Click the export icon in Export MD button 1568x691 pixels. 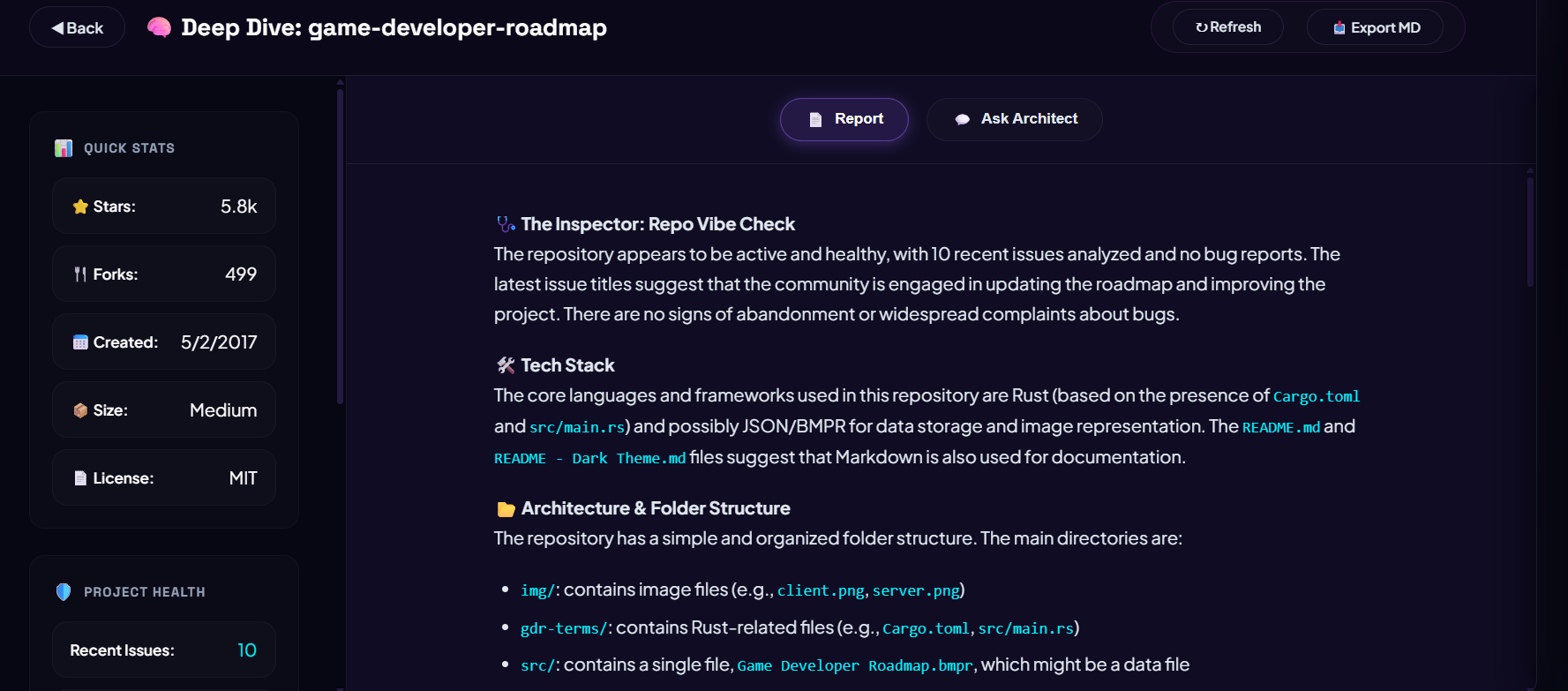click(1339, 27)
